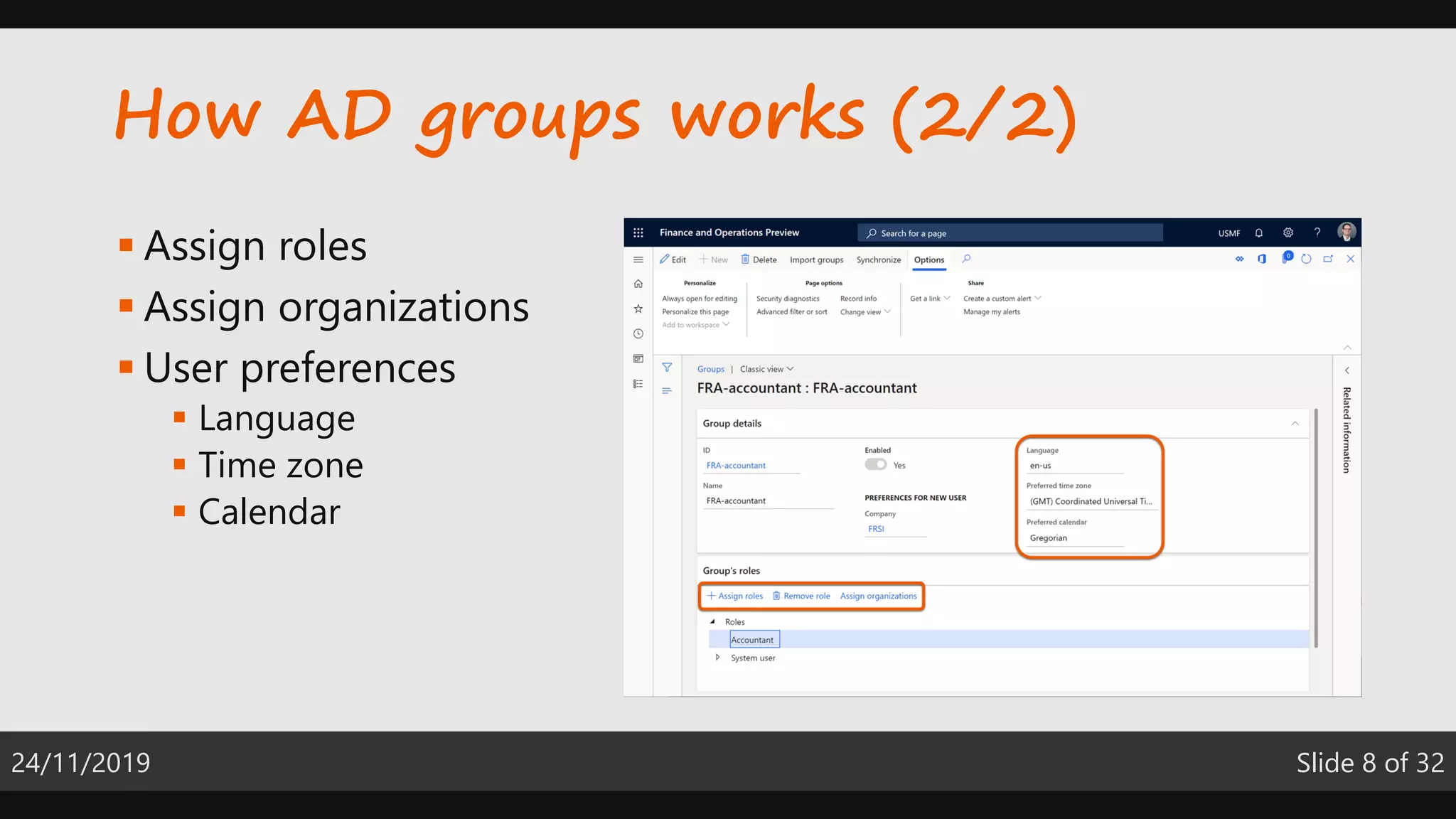
Task: Click the vertical scrollbar of details pane
Action: (1316, 526)
